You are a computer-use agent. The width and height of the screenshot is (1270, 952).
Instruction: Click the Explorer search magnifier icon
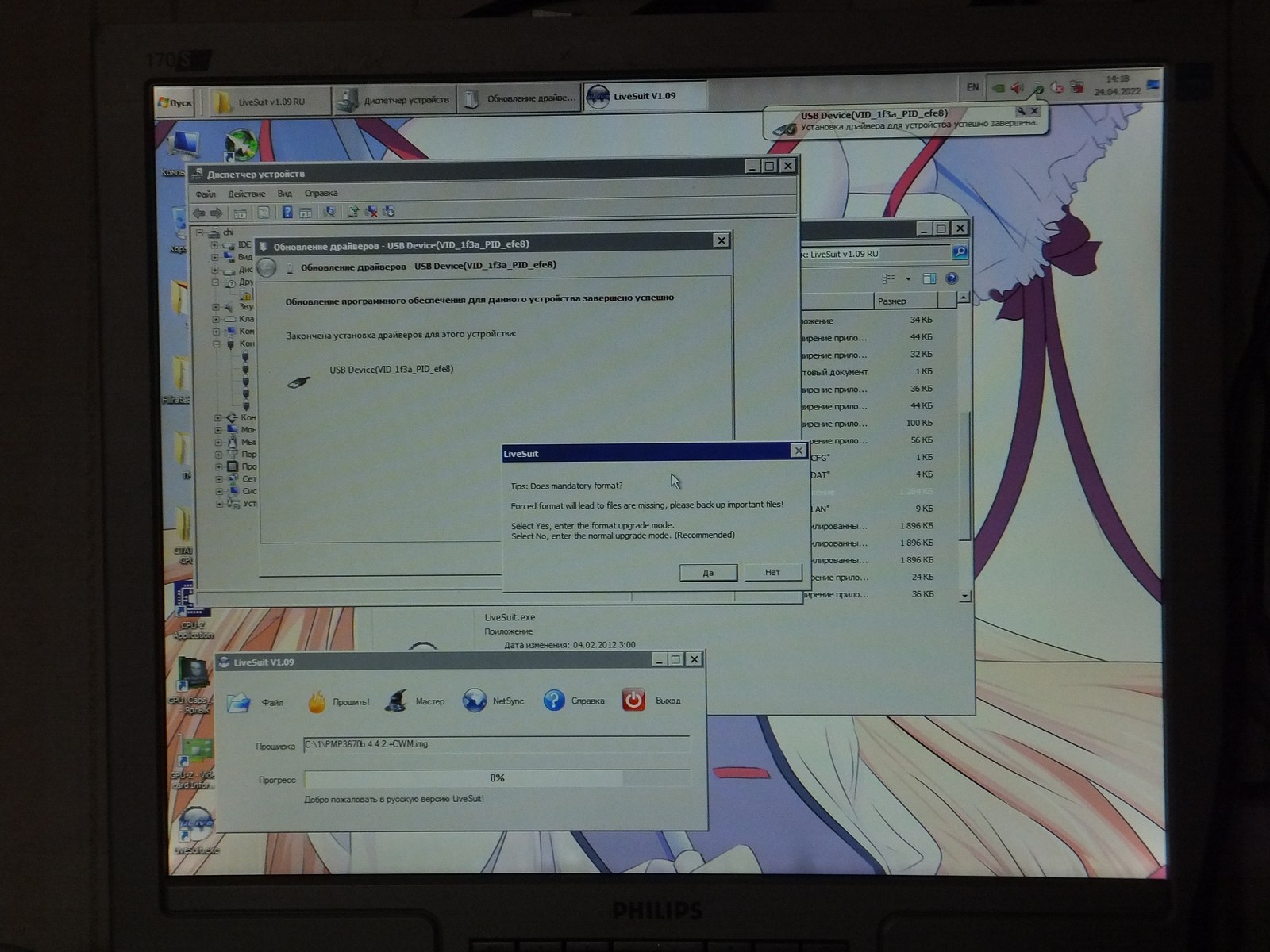point(960,252)
